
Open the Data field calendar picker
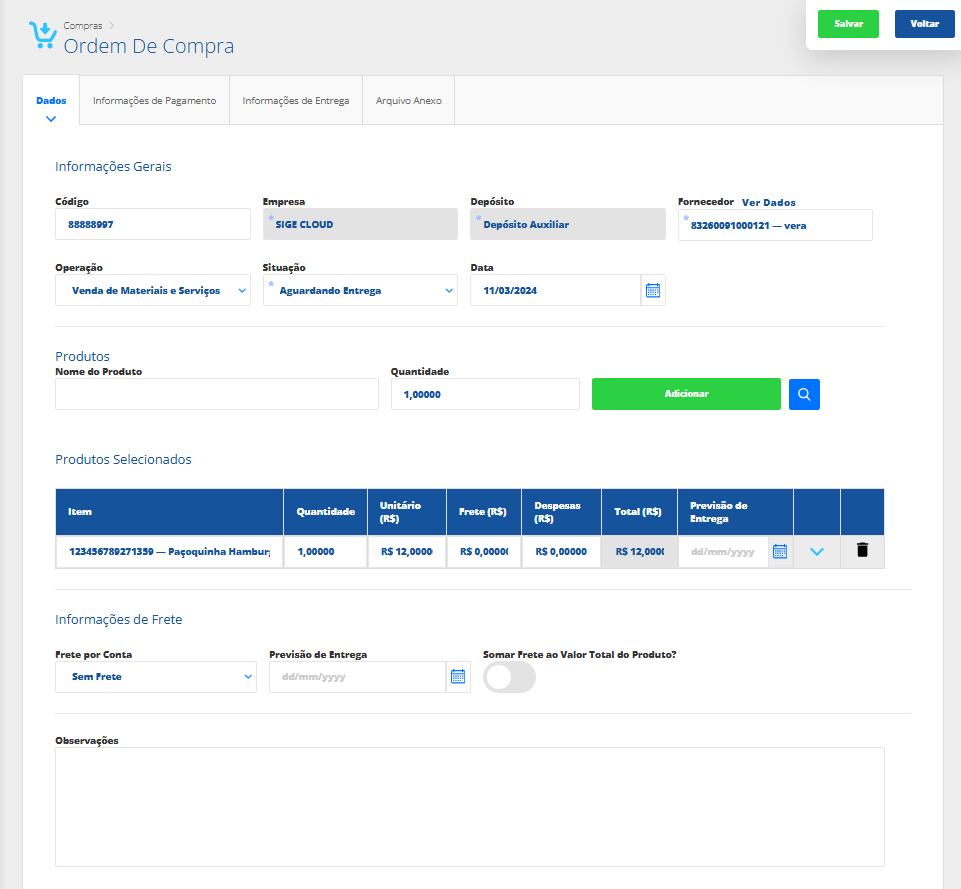[x=653, y=291]
